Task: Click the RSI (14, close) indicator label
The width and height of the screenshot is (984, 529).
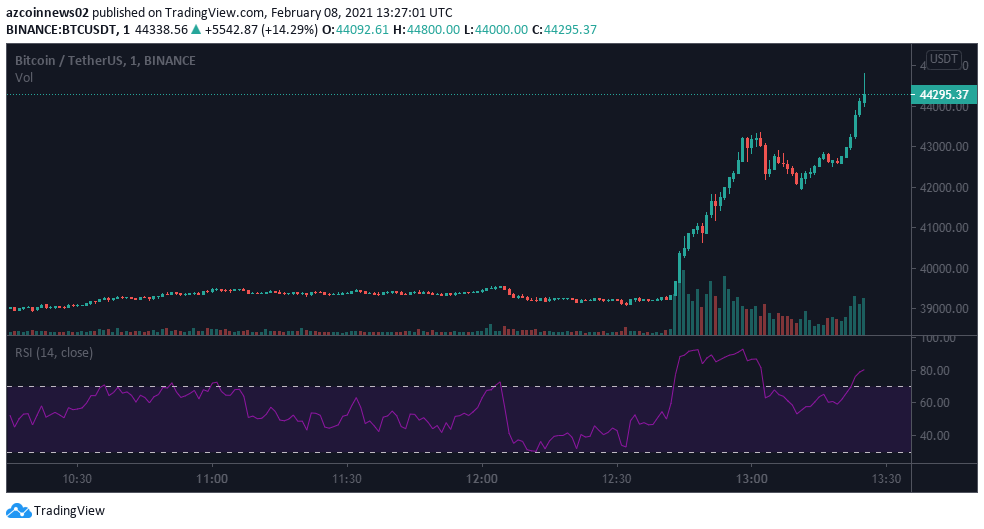Action: point(54,353)
